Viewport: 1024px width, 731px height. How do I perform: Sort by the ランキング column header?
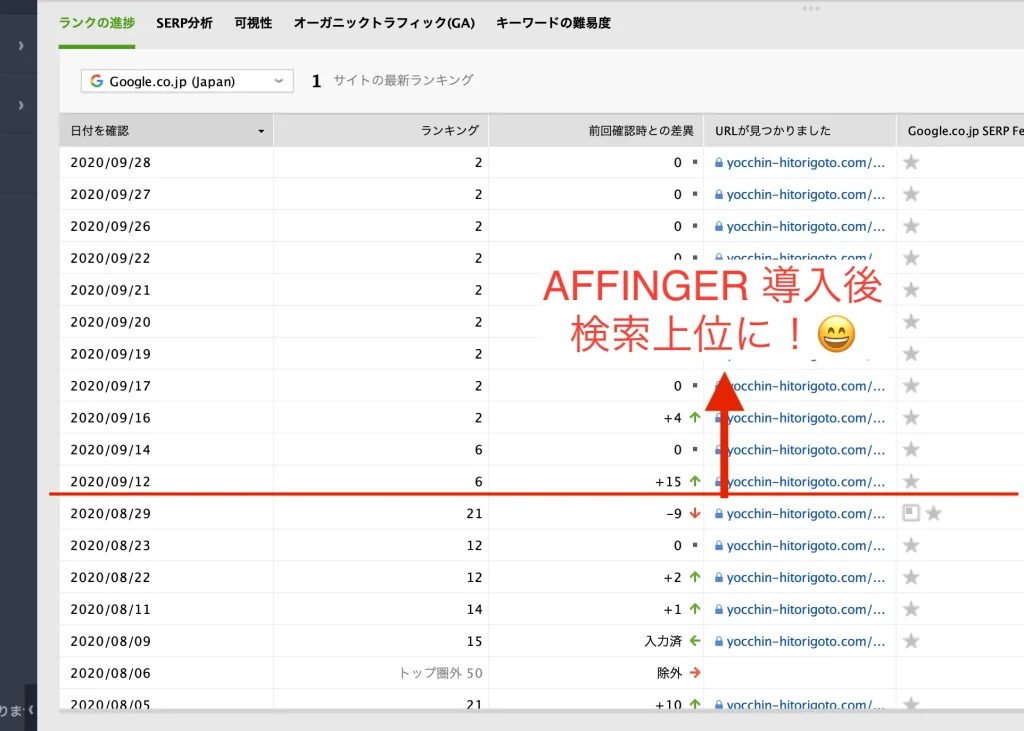pos(449,131)
